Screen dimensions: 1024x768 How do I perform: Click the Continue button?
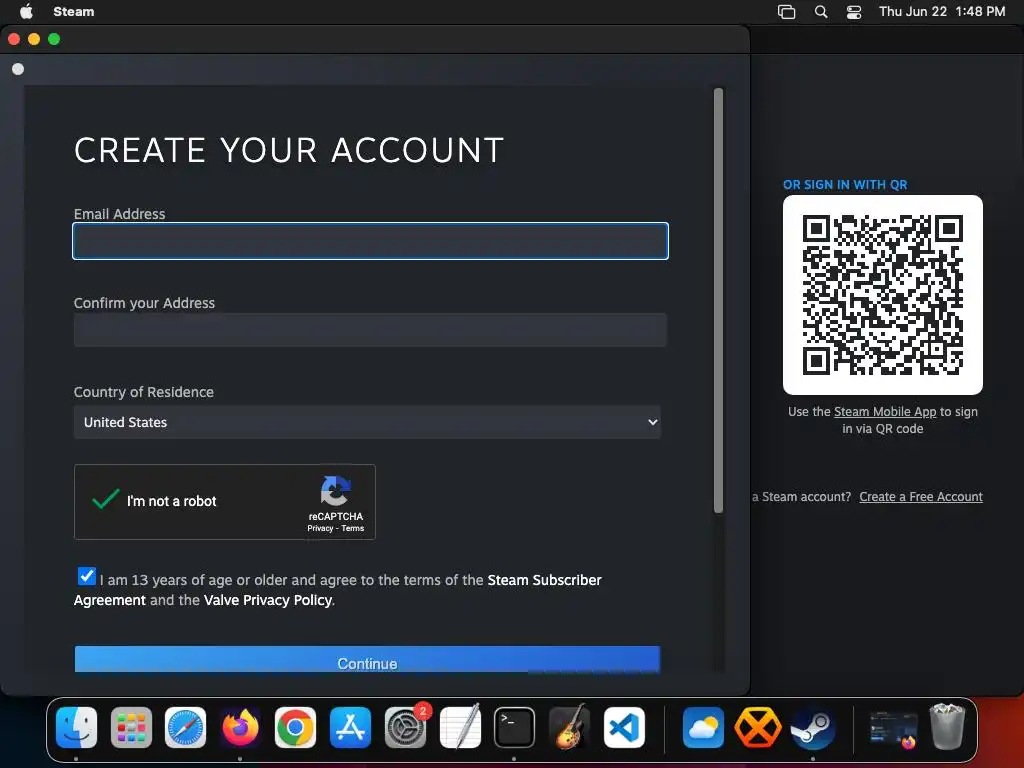[x=367, y=659]
